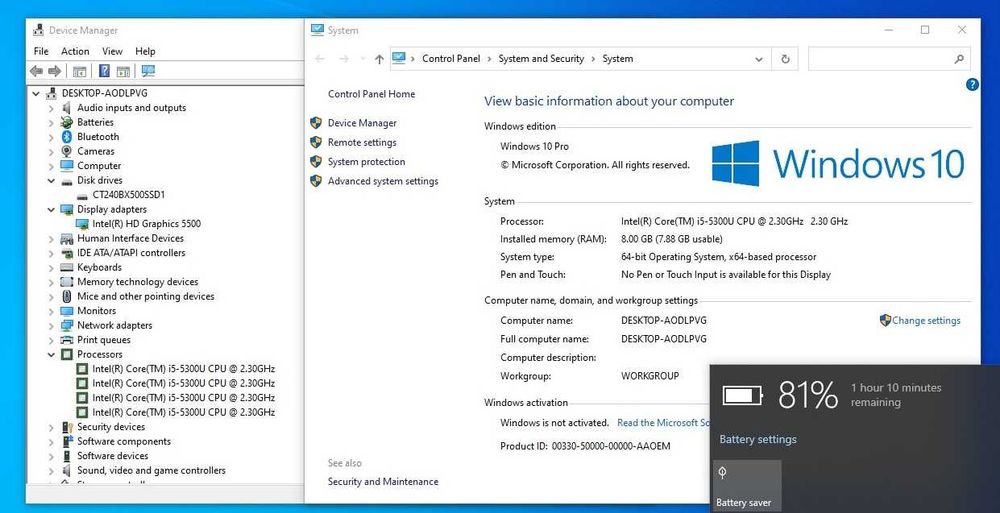Open Help menu in Device Manager

coord(145,51)
